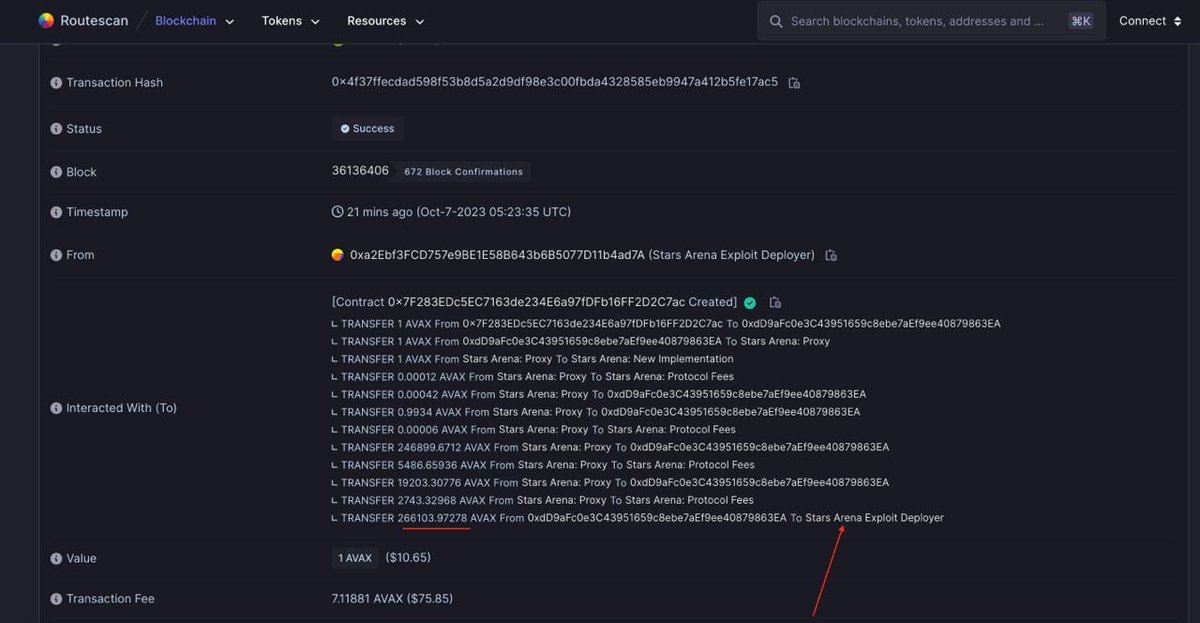Click the ⌘K shortcut badge
1200x623 pixels.
[1080, 21]
